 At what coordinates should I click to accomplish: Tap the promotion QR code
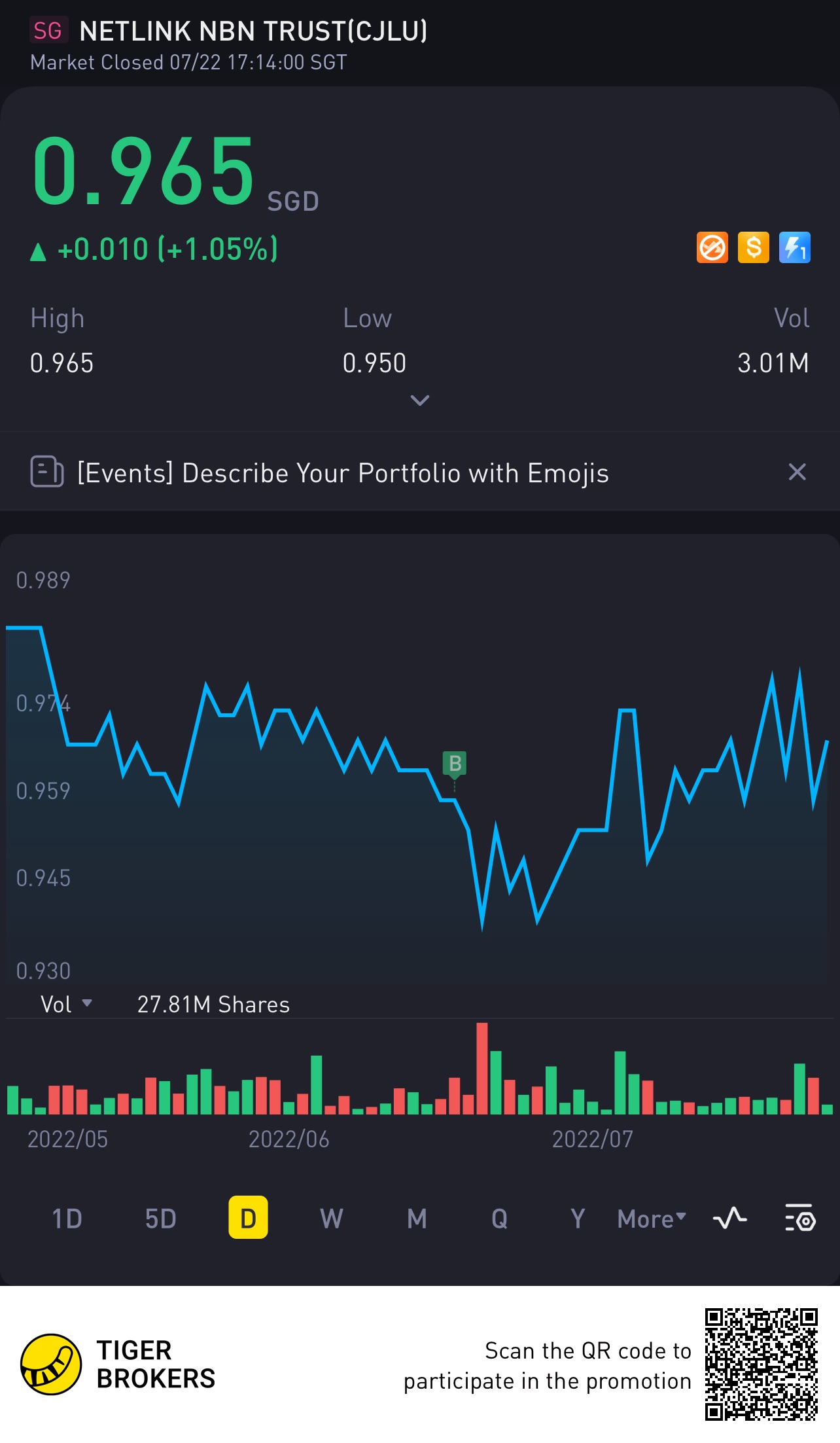coord(761,1364)
